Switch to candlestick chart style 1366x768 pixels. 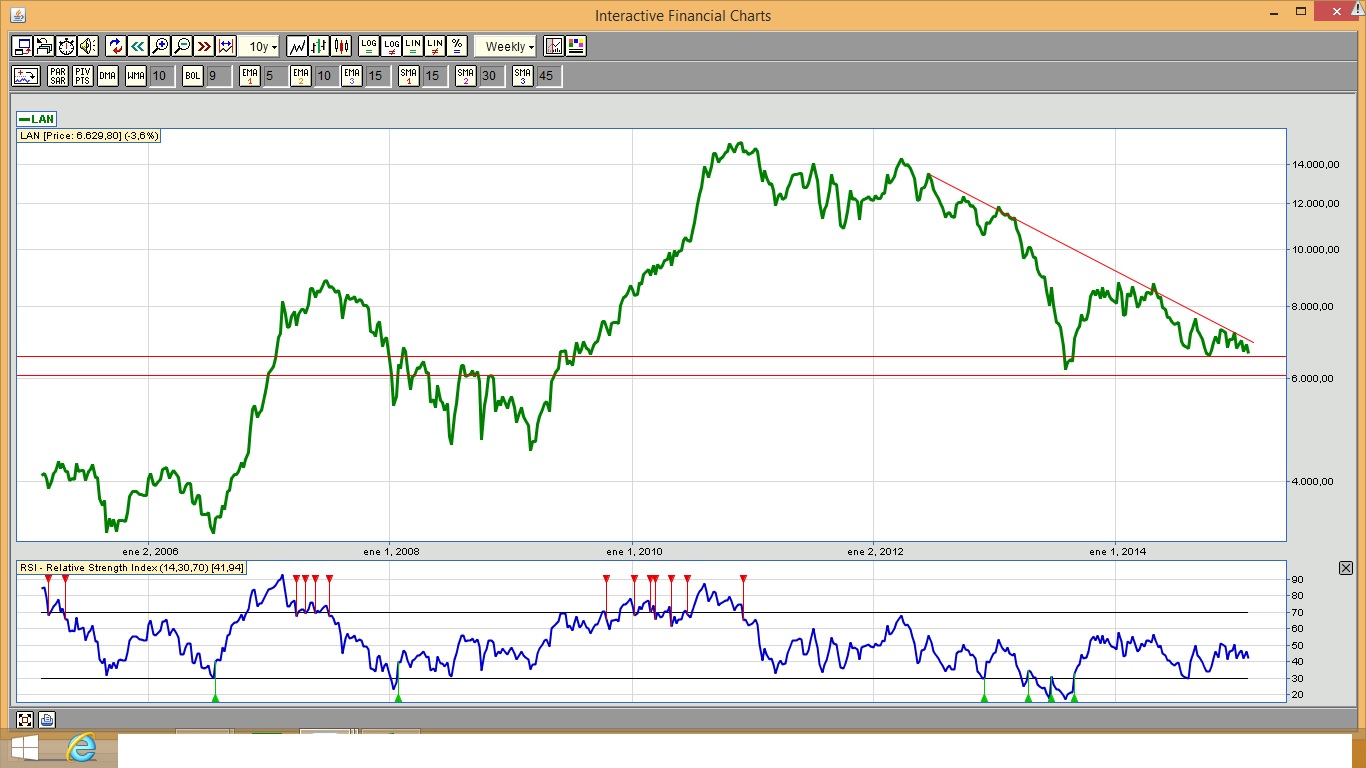[x=342, y=46]
